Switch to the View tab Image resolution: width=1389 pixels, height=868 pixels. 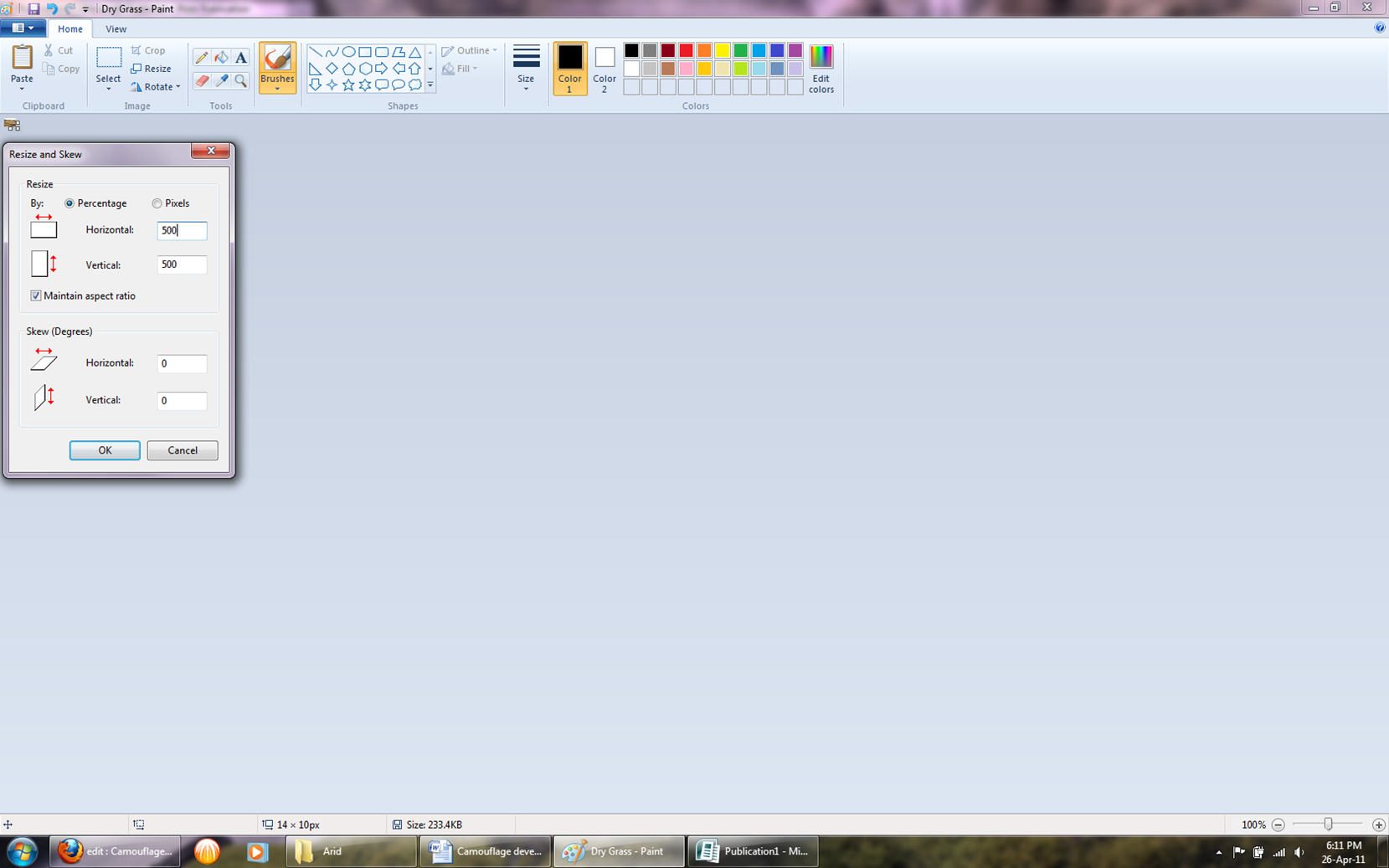[x=116, y=28]
